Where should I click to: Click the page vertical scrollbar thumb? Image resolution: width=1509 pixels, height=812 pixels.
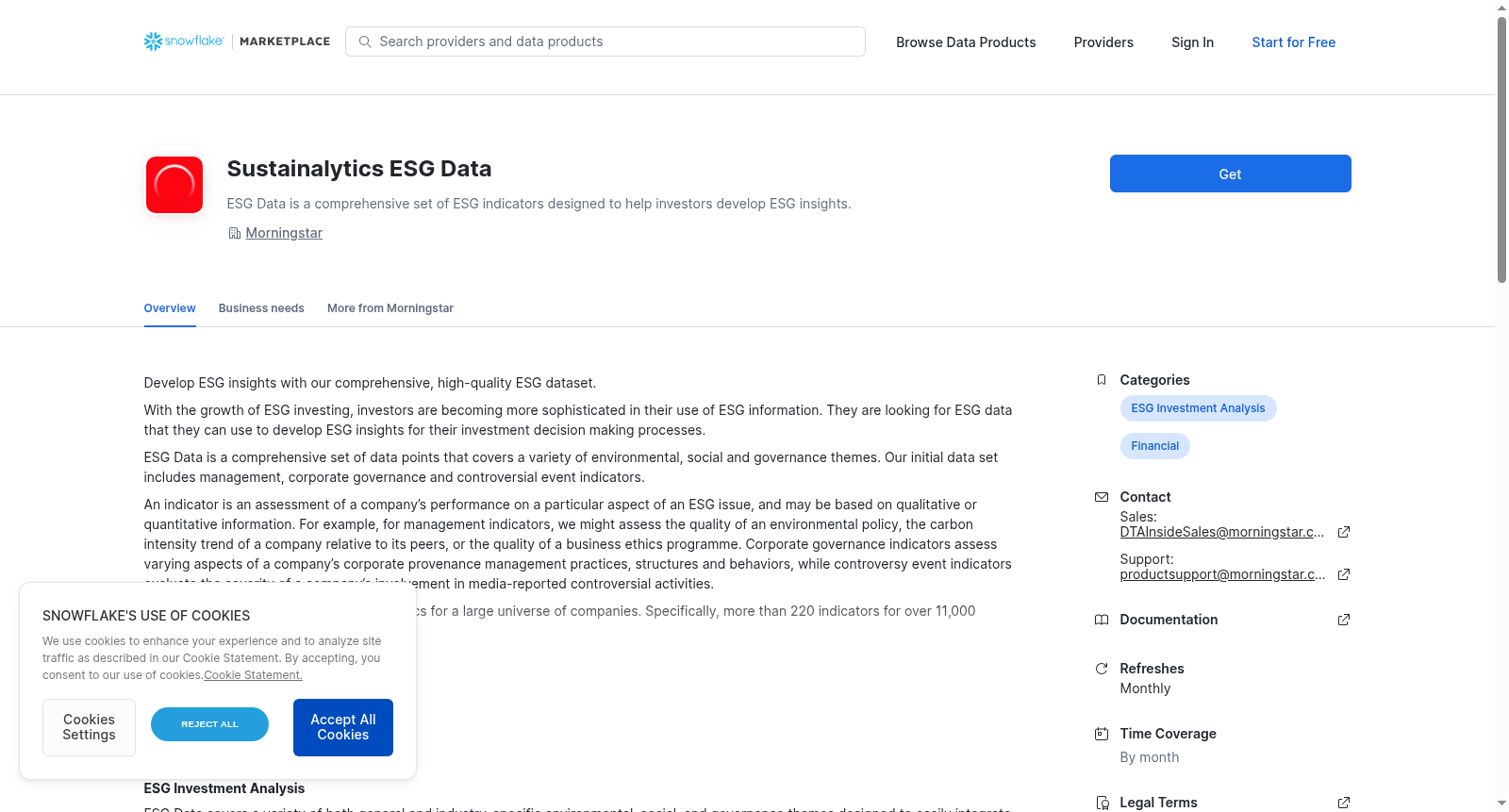(x=1501, y=149)
